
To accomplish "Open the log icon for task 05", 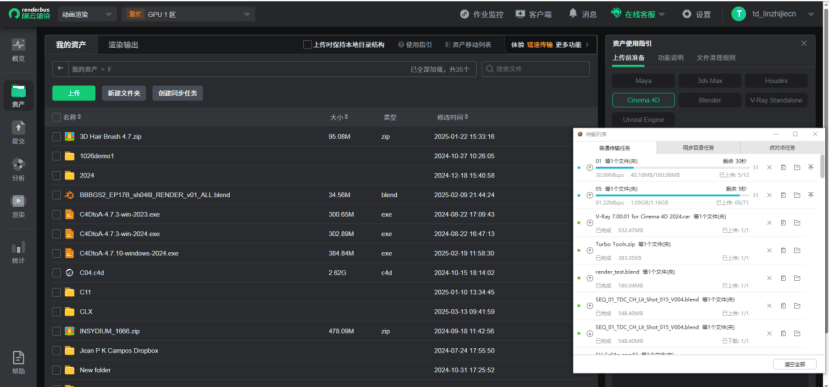I will 783,195.
